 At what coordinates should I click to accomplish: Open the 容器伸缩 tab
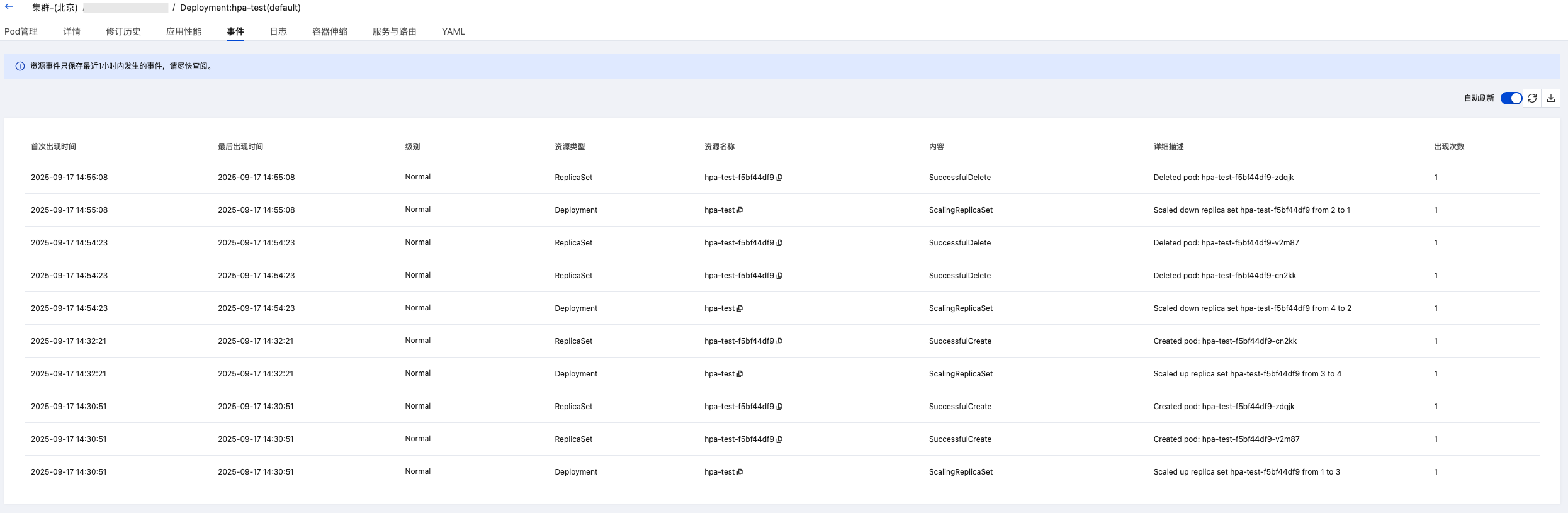[x=330, y=31]
